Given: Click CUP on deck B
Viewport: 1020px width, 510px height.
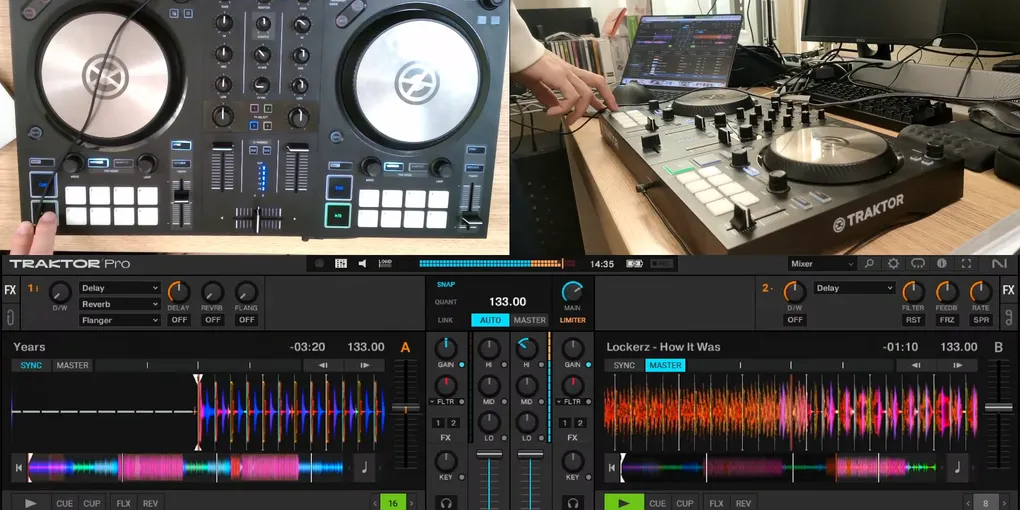Looking at the screenshot, I should (x=684, y=503).
